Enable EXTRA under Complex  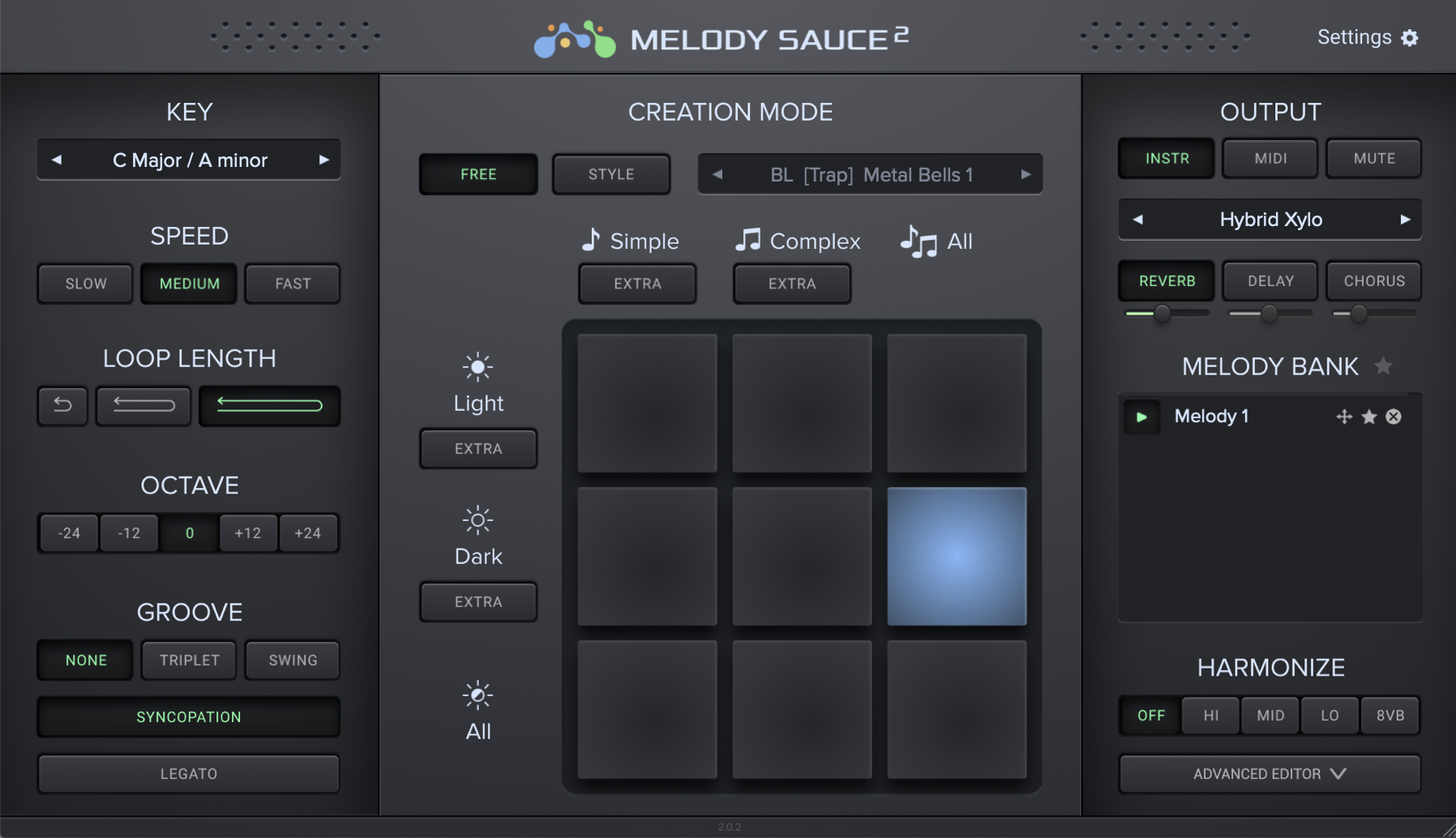point(792,284)
